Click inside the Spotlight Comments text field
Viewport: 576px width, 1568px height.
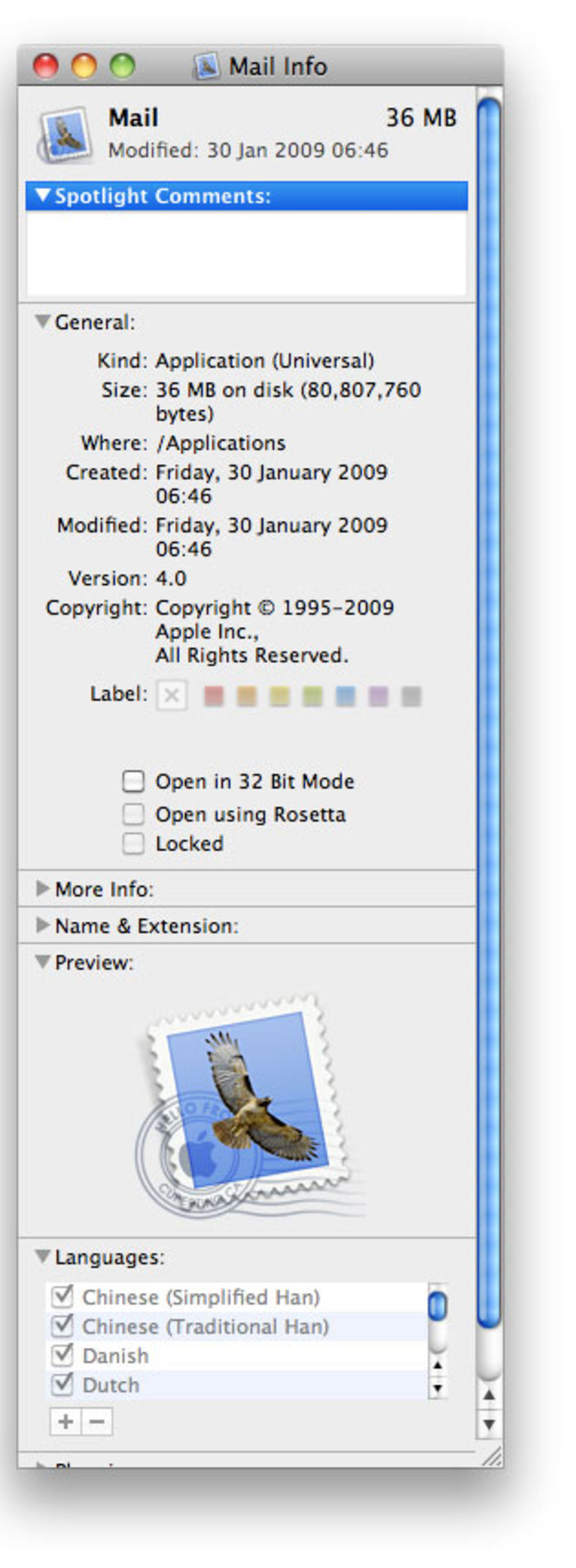point(246,252)
